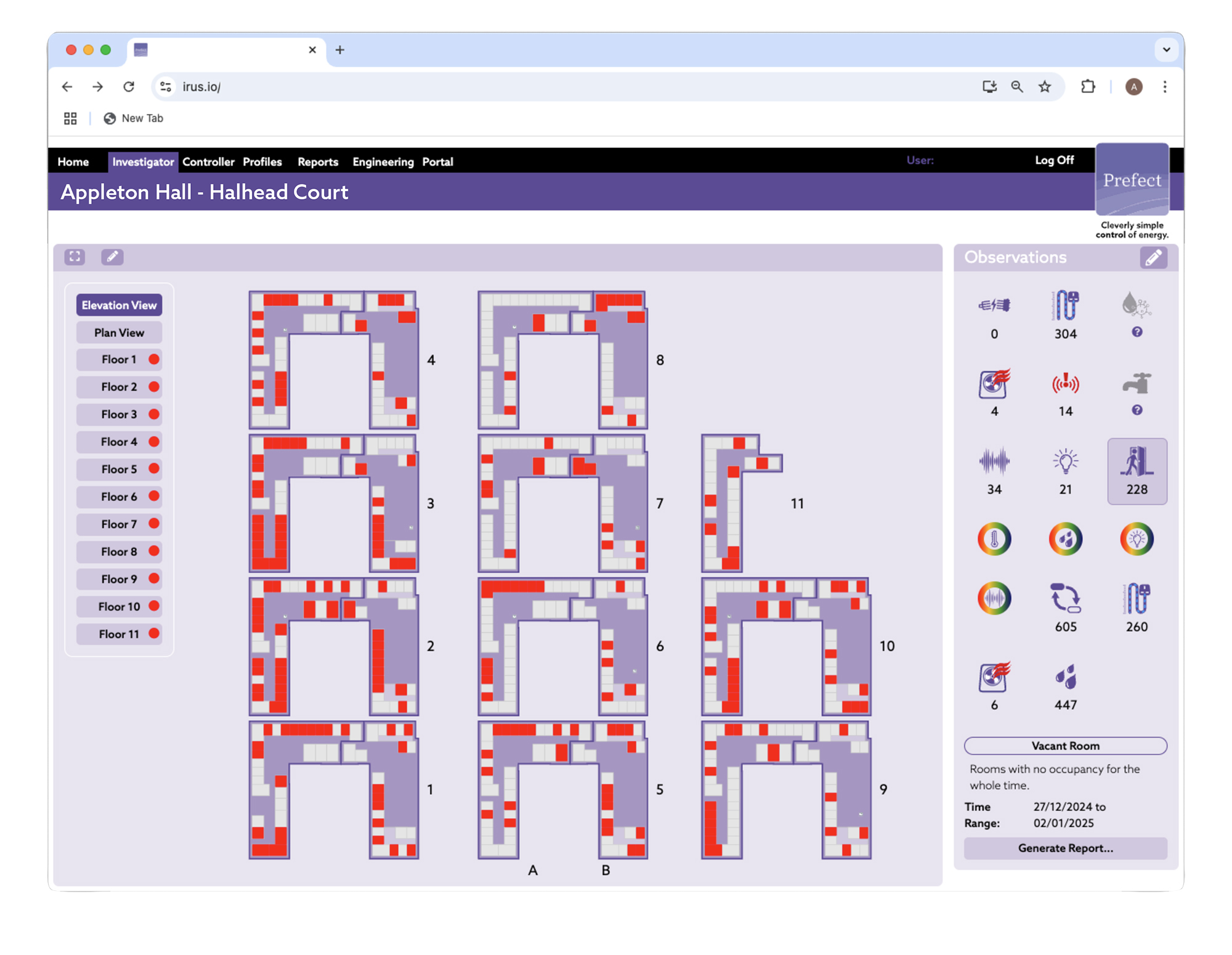Image resolution: width=1232 pixels, height=955 pixels.
Task: Open the Reports menu item
Action: pos(318,162)
